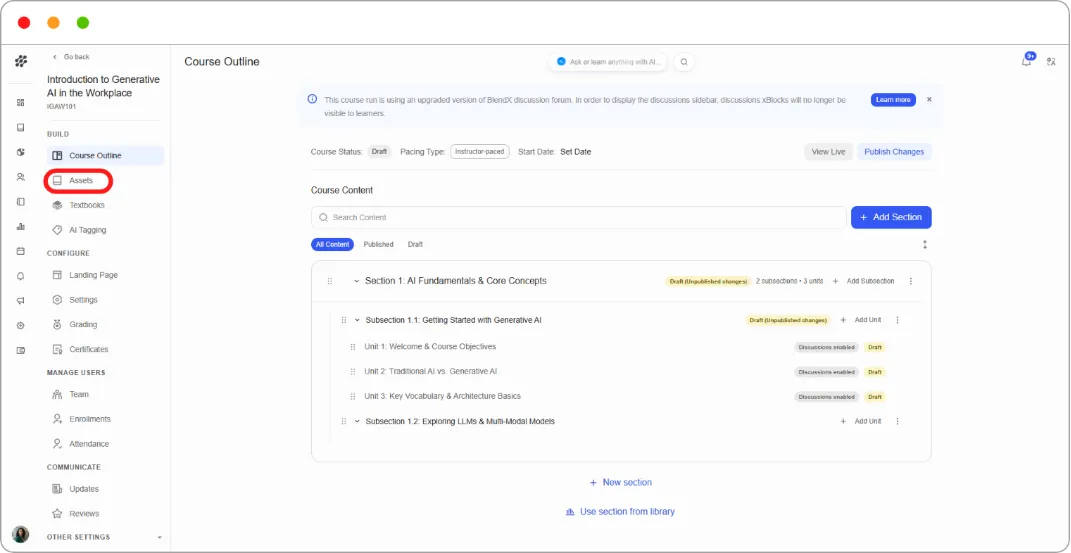The width and height of the screenshot is (1071, 553).
Task: Click Add Unit for Subsection 1.2
Action: pos(861,421)
